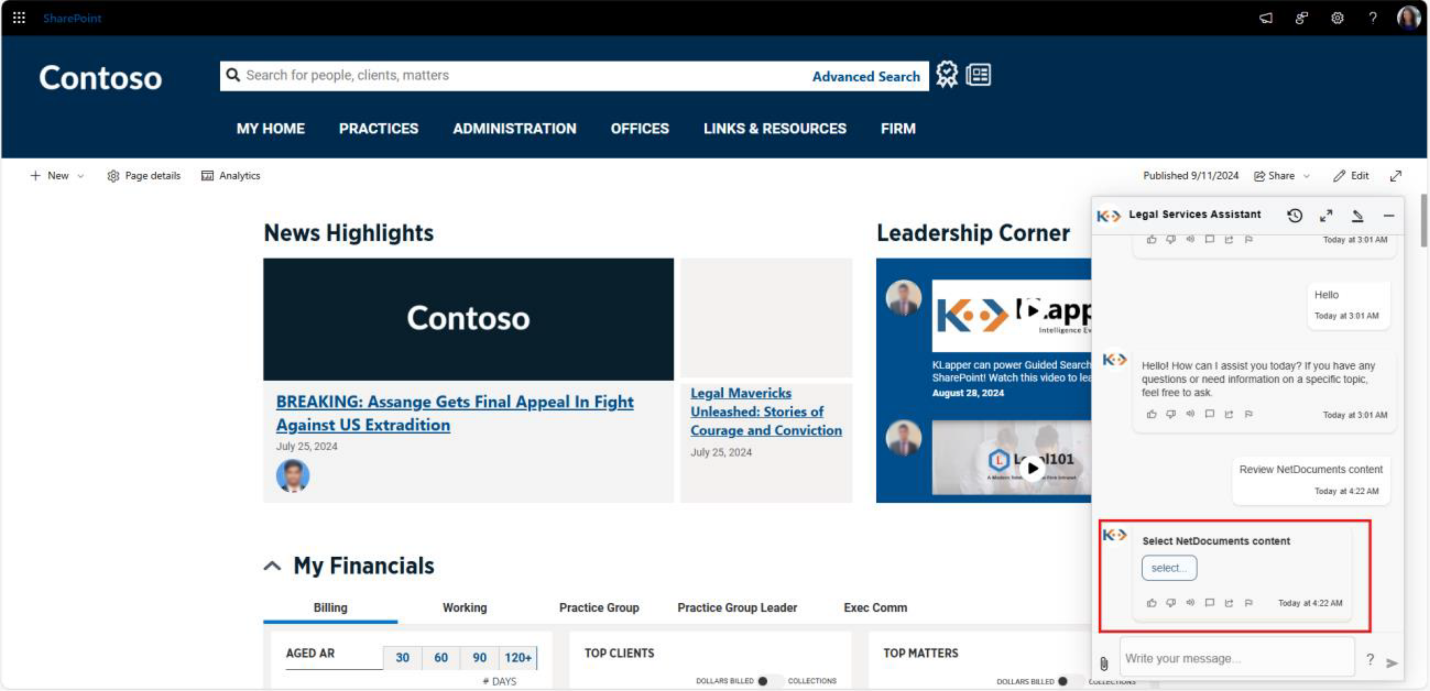This screenshot has height=691, width=1430.
Task: Click the newspaper icon beside search
Action: (979, 75)
